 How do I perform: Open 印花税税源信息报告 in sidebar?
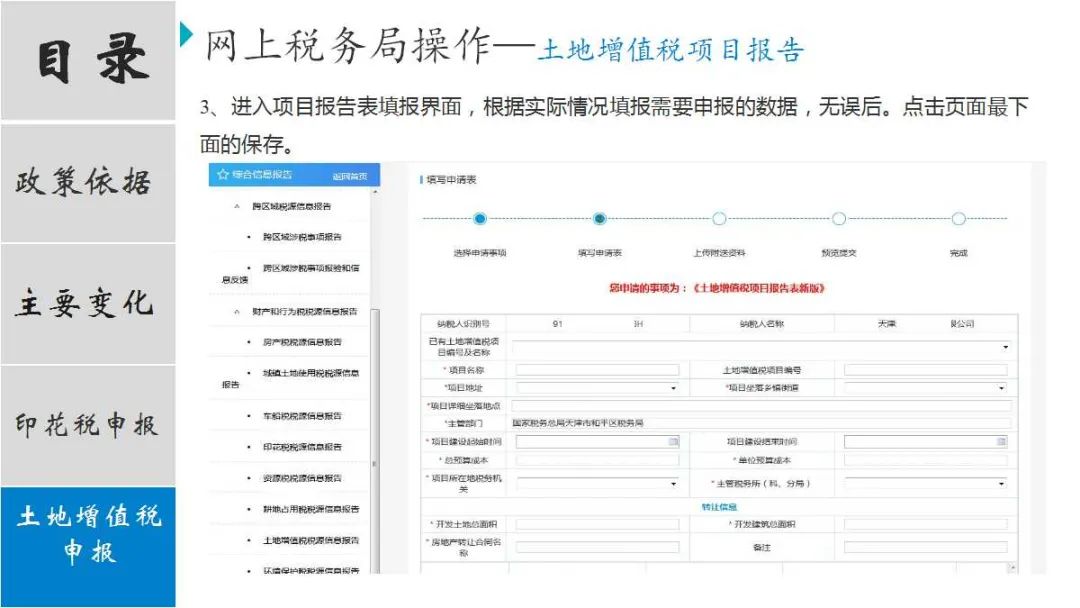(x=302, y=447)
